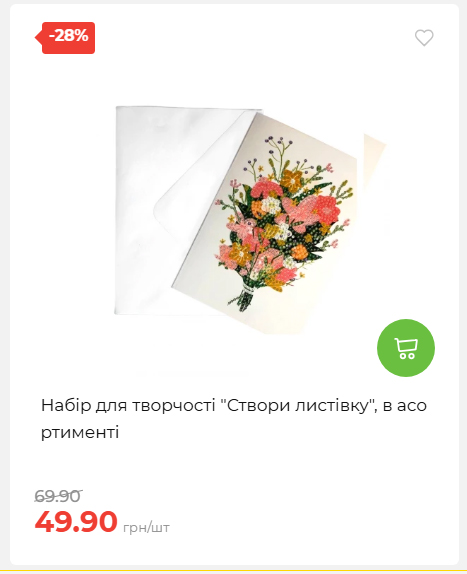
Task: Click the bouquet stem on the card picture
Action: [243, 297]
